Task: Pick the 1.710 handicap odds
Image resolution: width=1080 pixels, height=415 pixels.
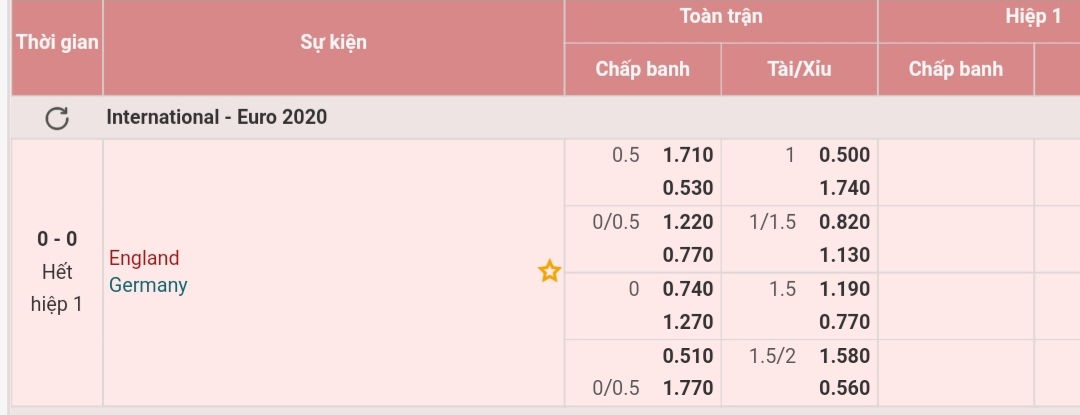Action: [x=688, y=155]
